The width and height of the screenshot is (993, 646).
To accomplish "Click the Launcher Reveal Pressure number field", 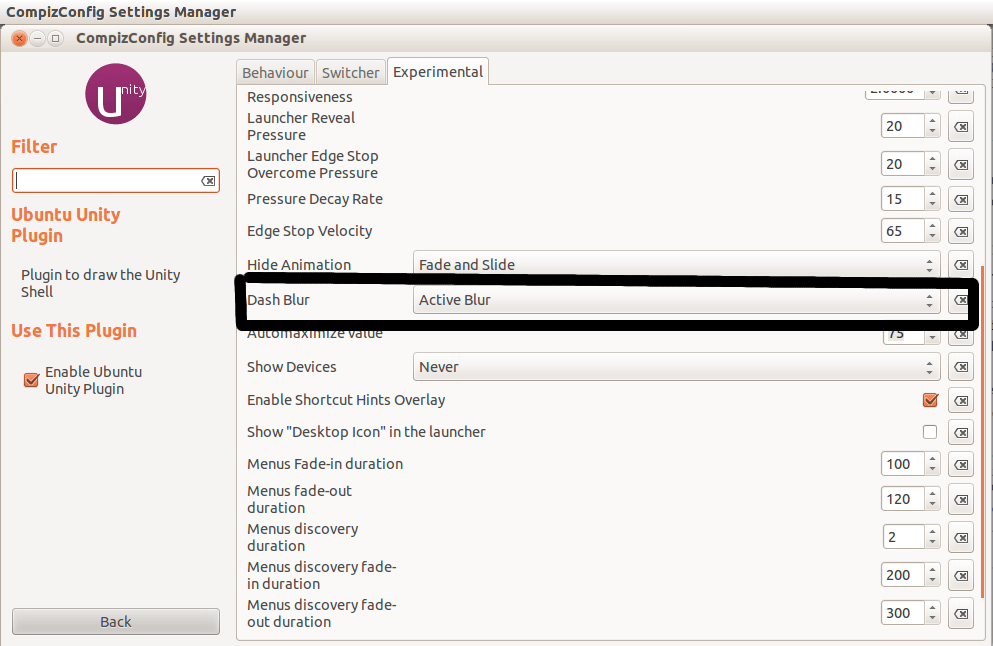I will pyautogui.click(x=903, y=126).
